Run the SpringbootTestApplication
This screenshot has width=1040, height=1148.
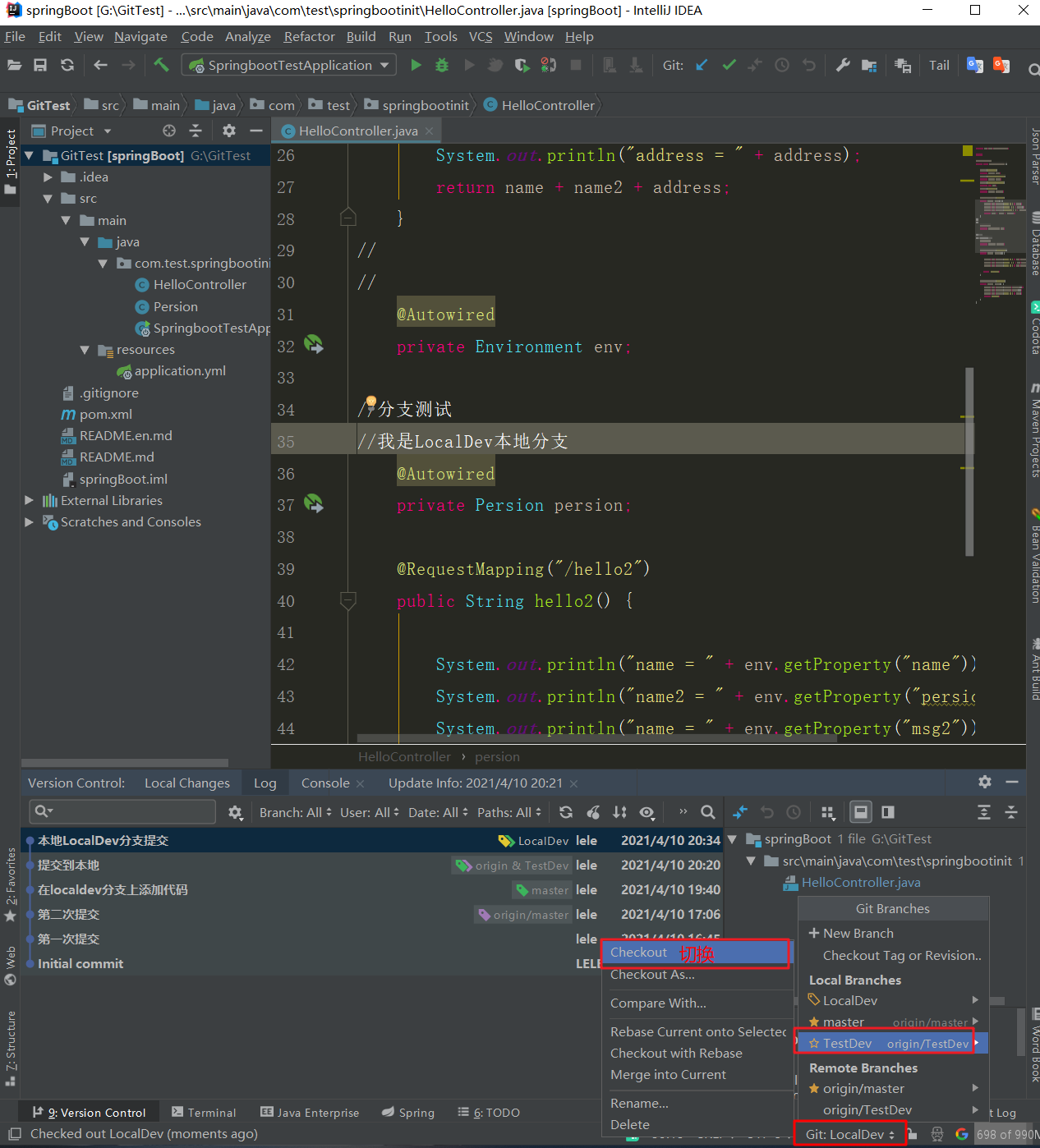(416, 65)
